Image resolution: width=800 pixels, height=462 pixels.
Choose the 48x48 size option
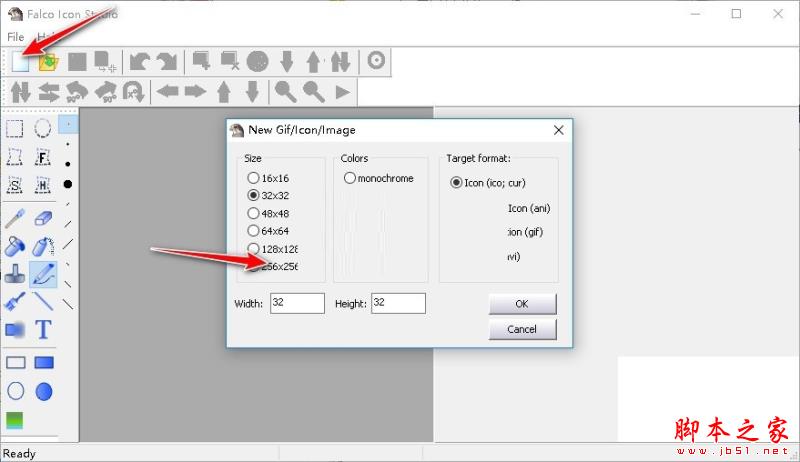[x=268, y=213]
